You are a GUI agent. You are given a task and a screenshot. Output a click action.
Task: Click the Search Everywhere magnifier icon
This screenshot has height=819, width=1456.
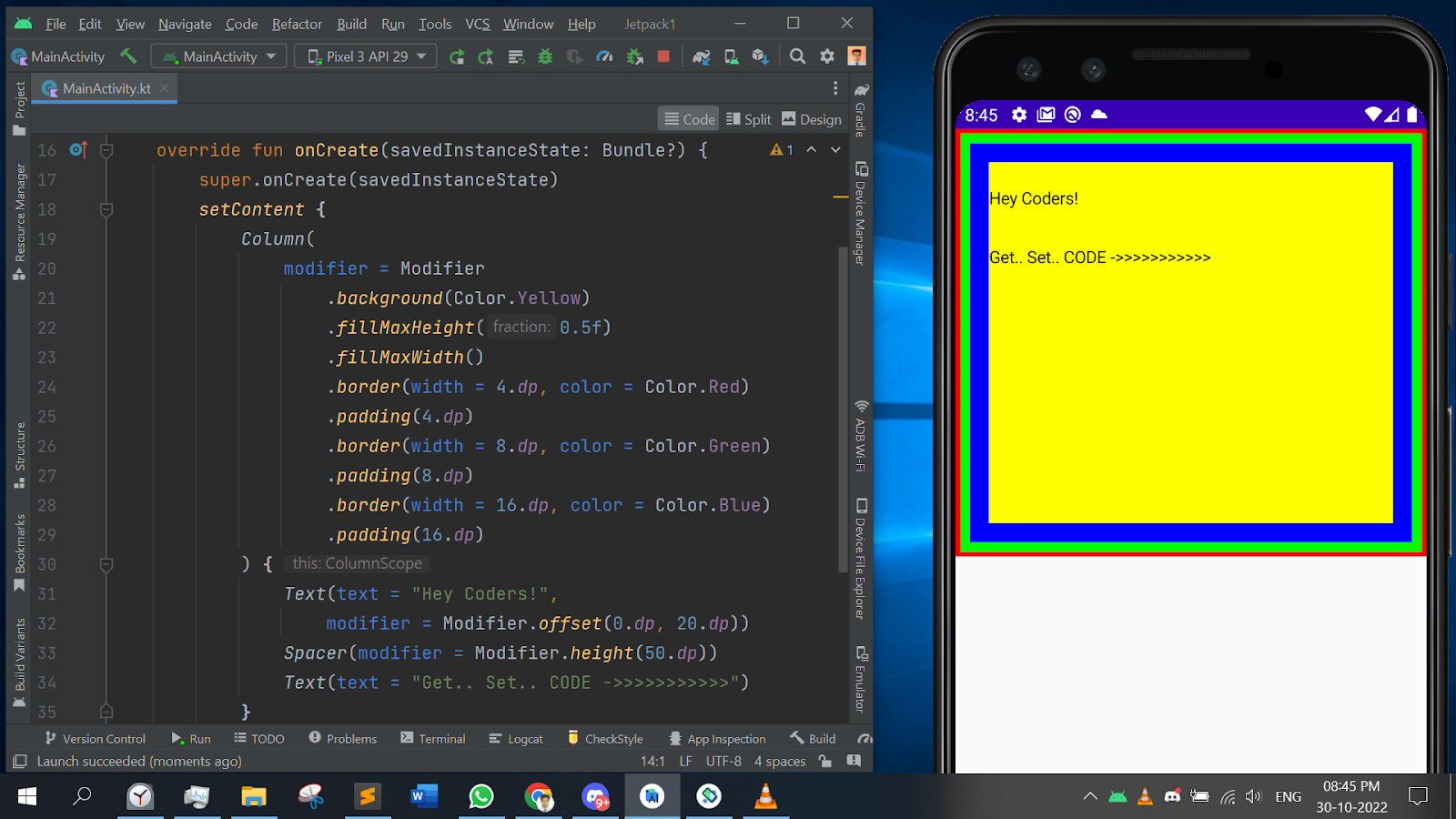click(797, 56)
